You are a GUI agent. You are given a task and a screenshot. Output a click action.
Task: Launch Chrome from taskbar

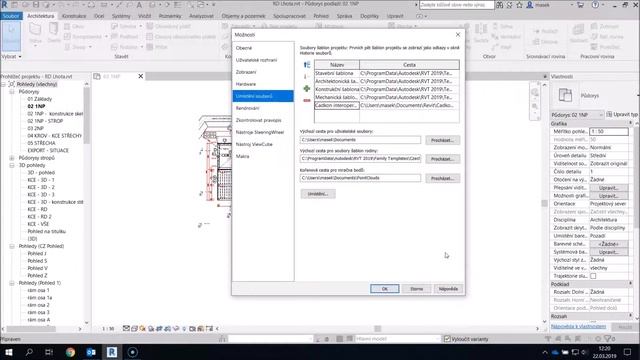pyautogui.click(x=70, y=352)
